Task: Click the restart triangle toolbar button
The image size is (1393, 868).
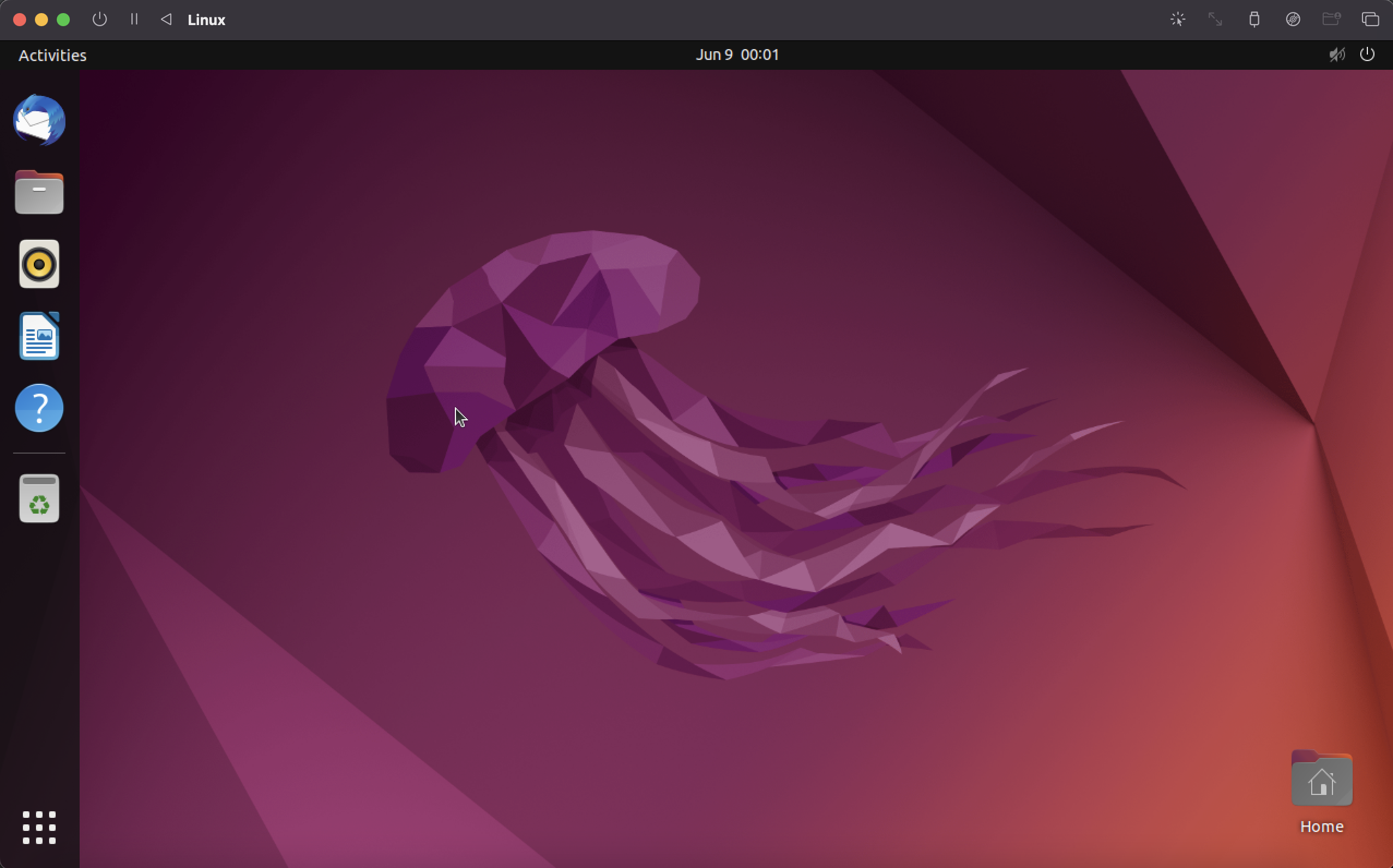Action: click(x=166, y=20)
